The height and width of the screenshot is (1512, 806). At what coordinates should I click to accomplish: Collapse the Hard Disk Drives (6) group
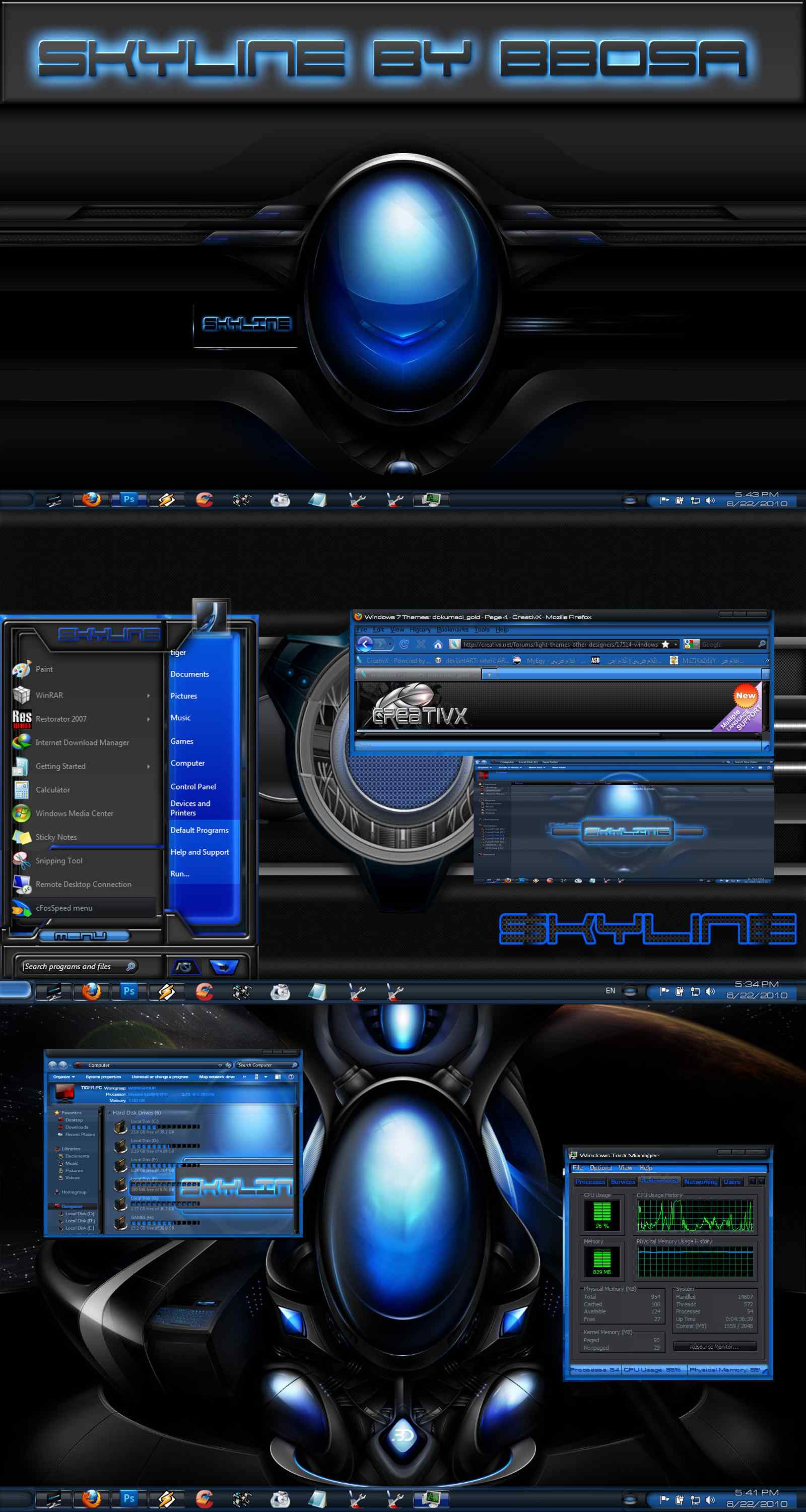[x=110, y=1113]
